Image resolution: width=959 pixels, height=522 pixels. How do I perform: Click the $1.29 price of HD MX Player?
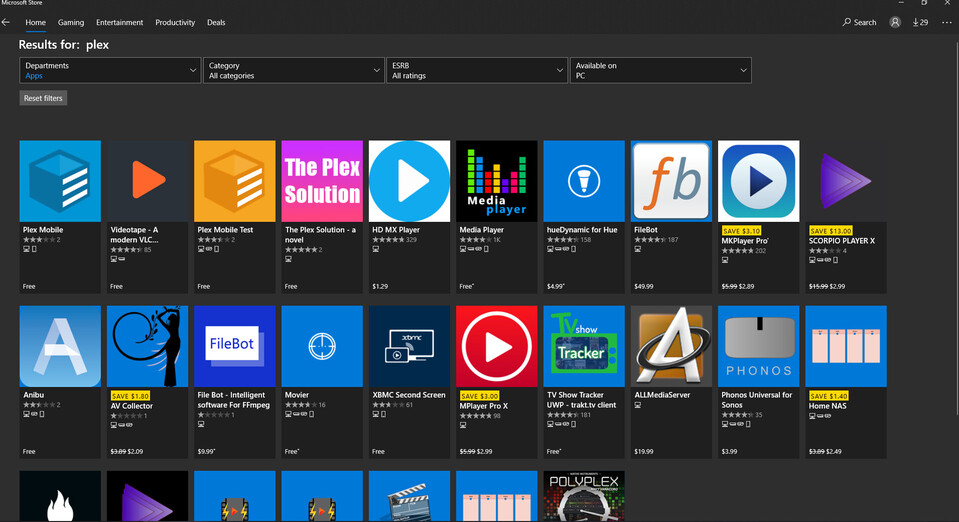click(x=380, y=286)
